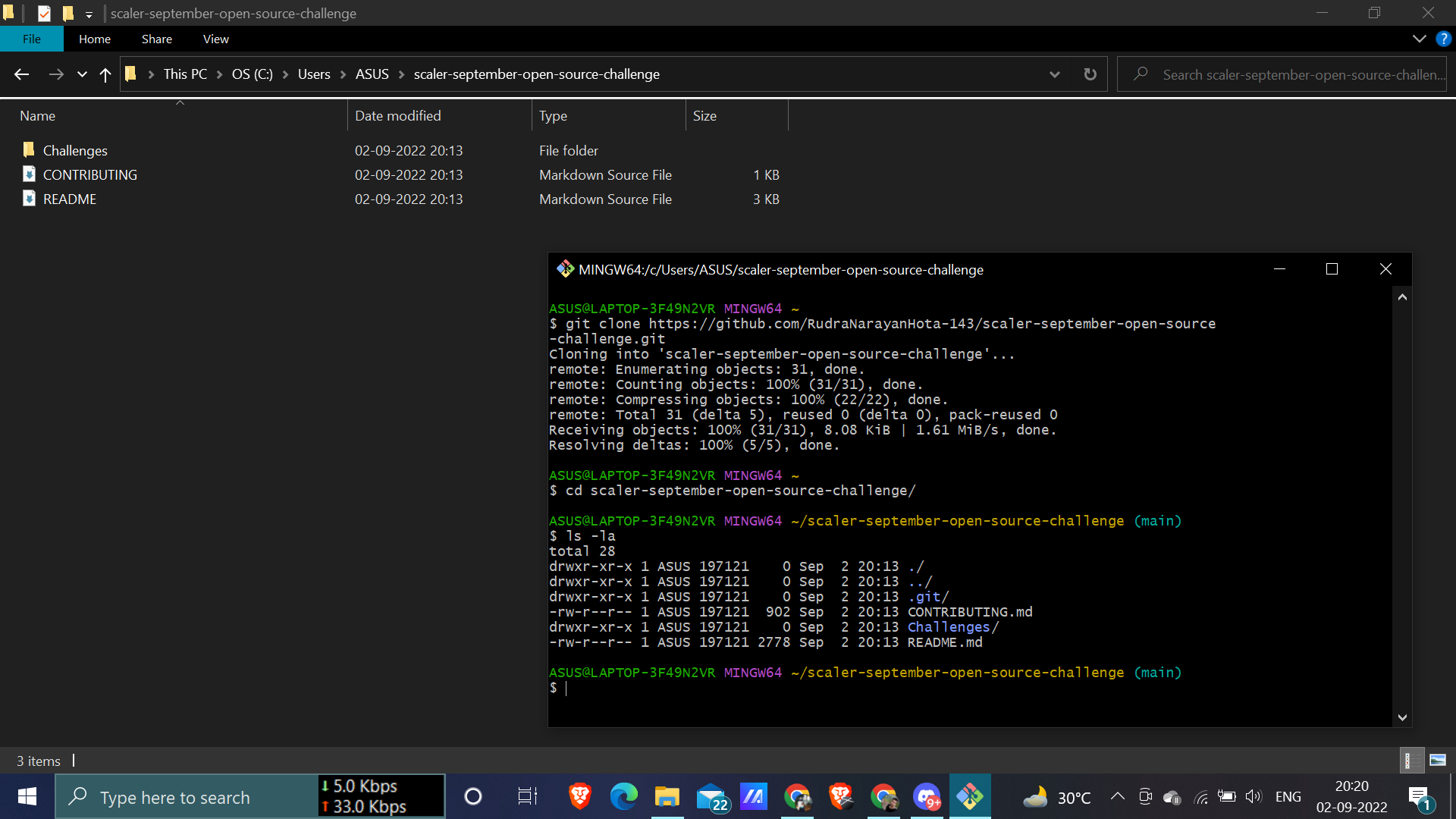Click inside the folder search box
1456x819 pixels.
coord(1289,74)
